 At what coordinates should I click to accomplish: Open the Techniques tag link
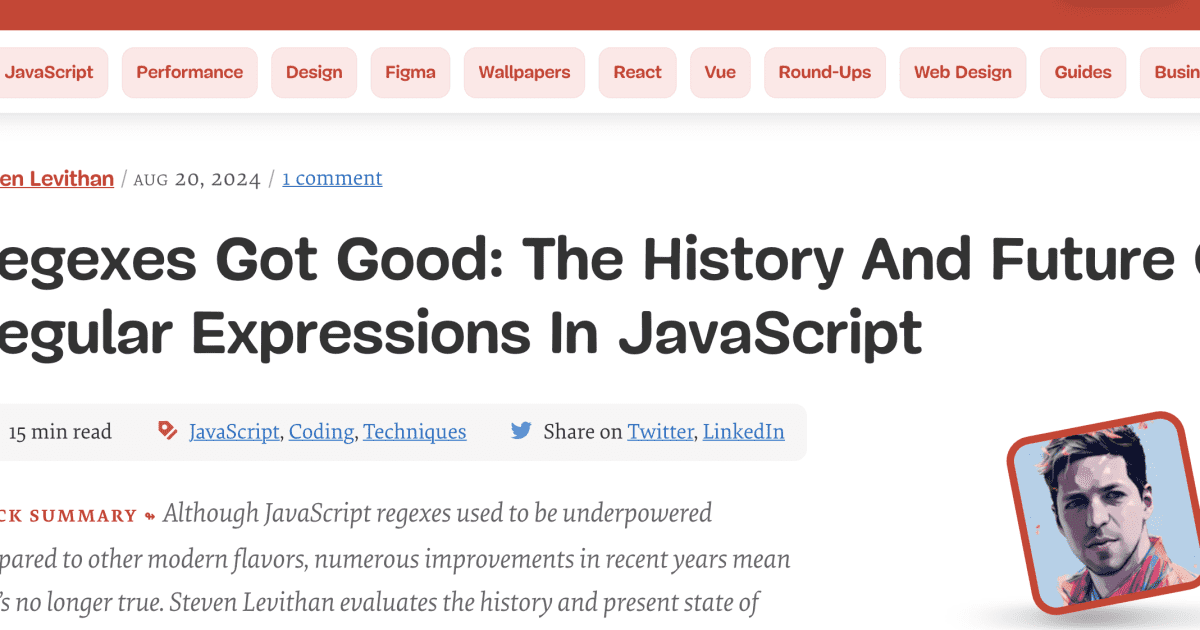click(x=415, y=432)
